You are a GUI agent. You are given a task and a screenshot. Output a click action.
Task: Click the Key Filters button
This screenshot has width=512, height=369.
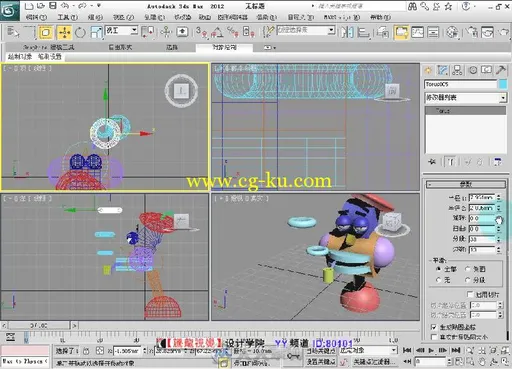coord(374,362)
